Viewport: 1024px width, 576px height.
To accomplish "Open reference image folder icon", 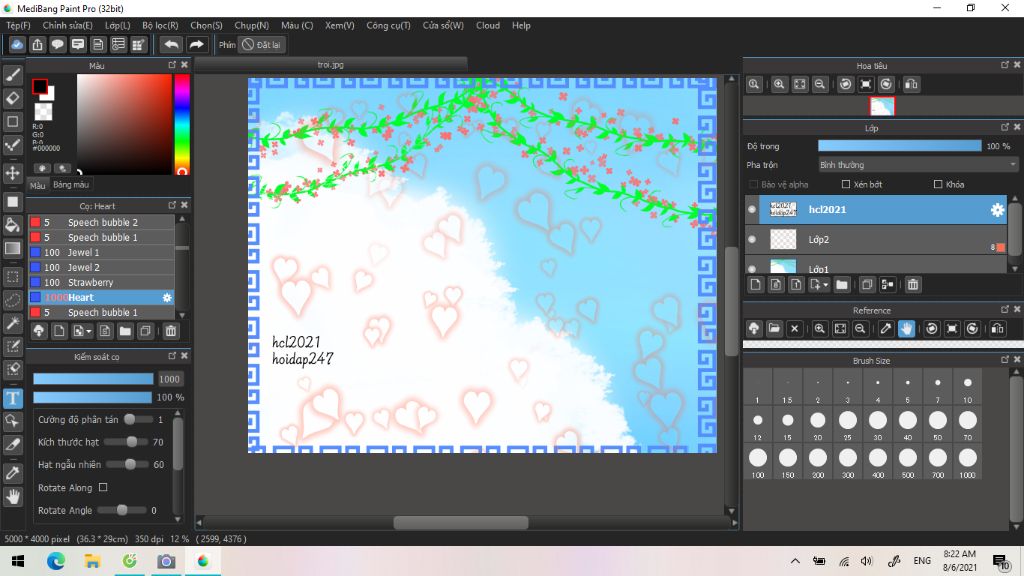I will pos(774,328).
